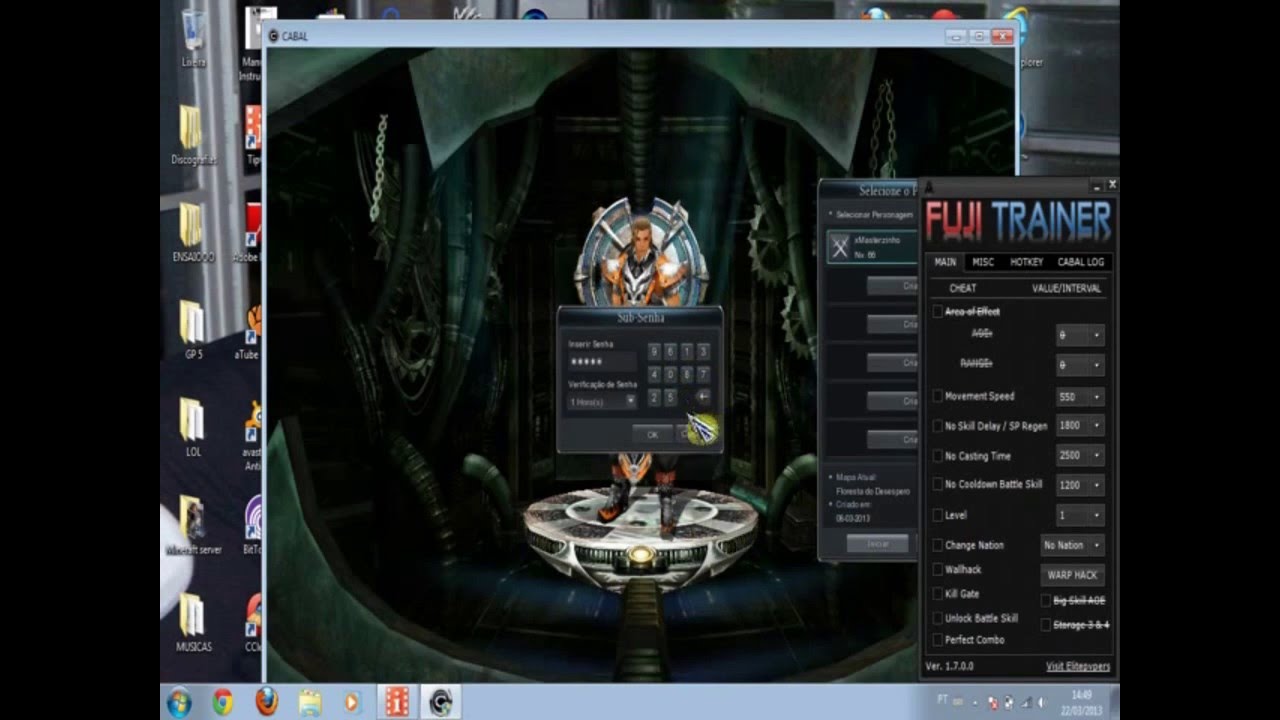1280x720 pixels.
Task: Follow the Visit Elitepvpers link
Action: pyautogui.click(x=1078, y=666)
